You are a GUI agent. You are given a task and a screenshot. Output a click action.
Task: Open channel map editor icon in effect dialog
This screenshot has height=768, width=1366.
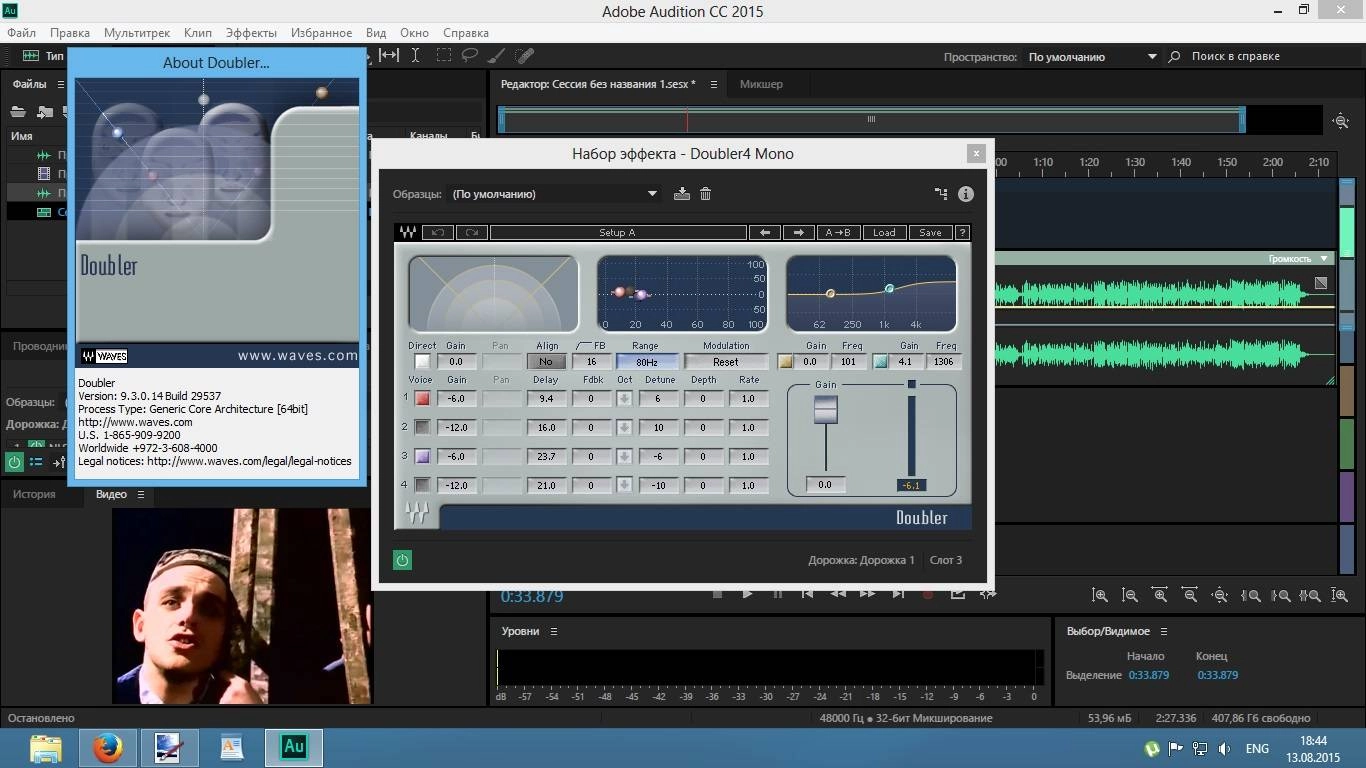941,194
